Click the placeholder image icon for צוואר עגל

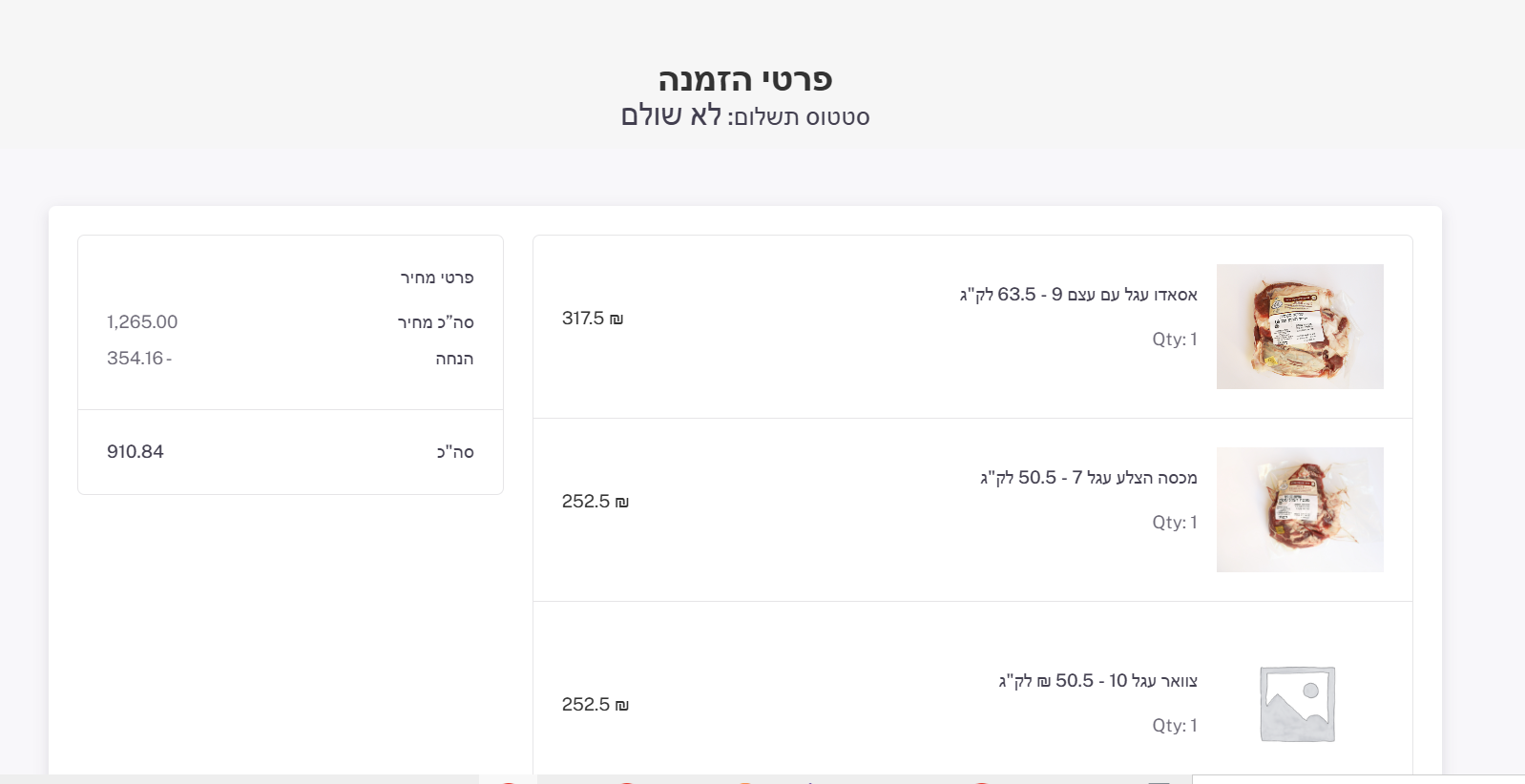(1297, 704)
